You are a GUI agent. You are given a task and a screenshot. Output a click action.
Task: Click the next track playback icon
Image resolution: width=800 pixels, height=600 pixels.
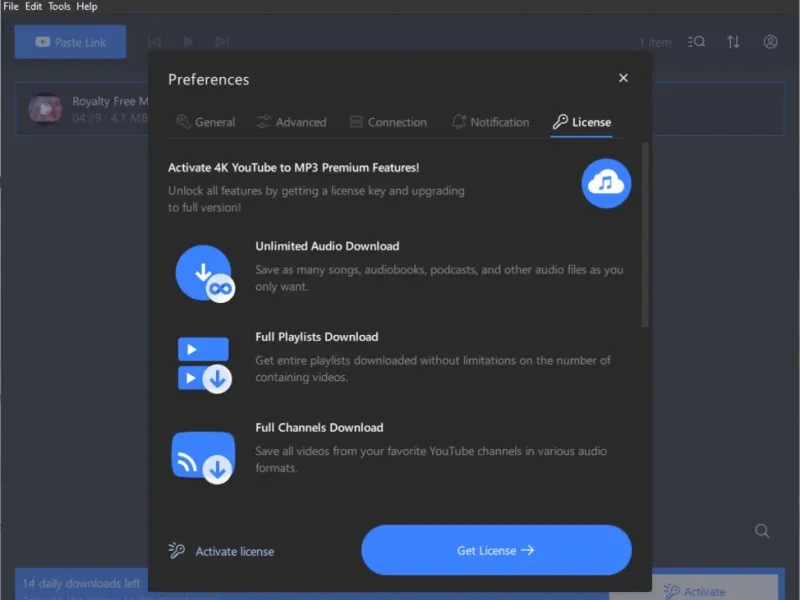[222, 42]
